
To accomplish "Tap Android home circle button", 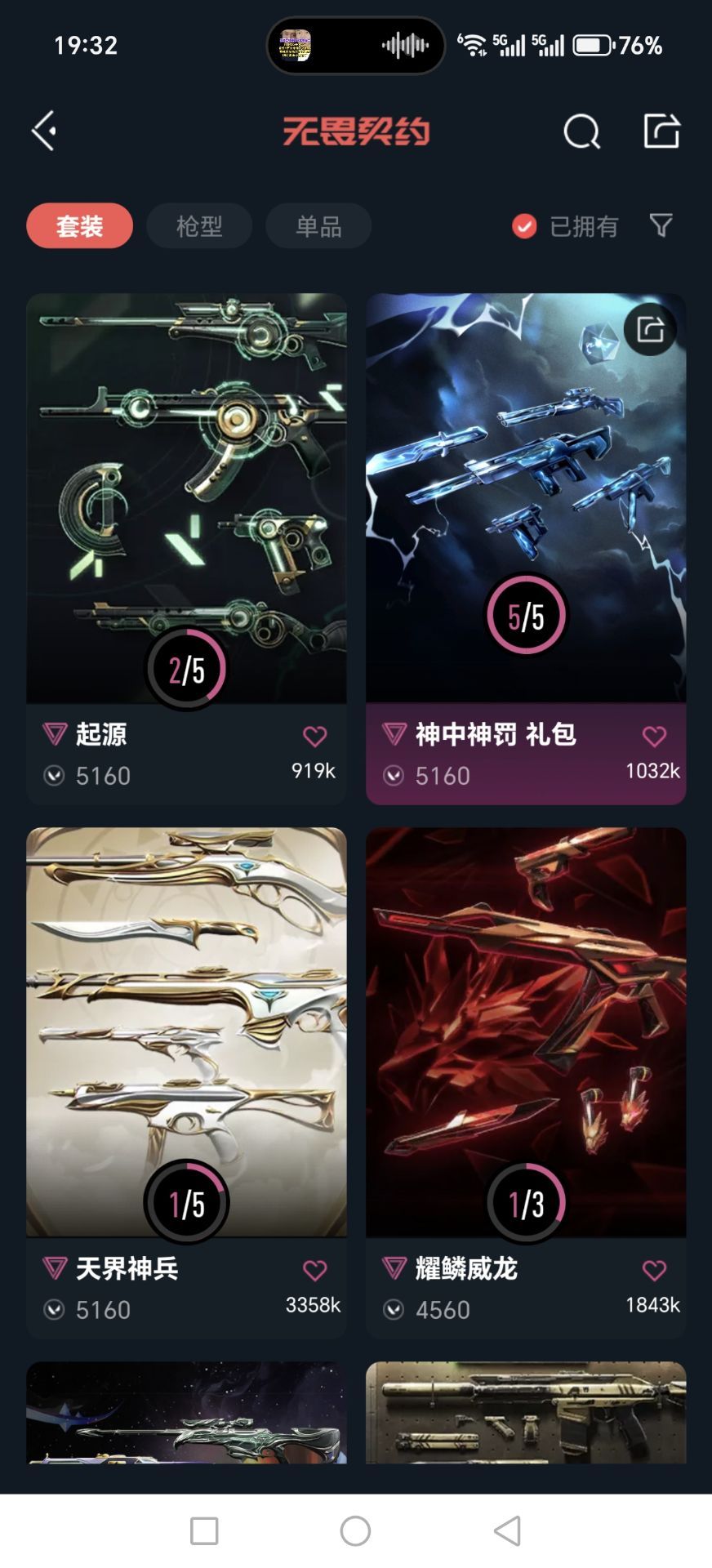I will coord(355,1530).
